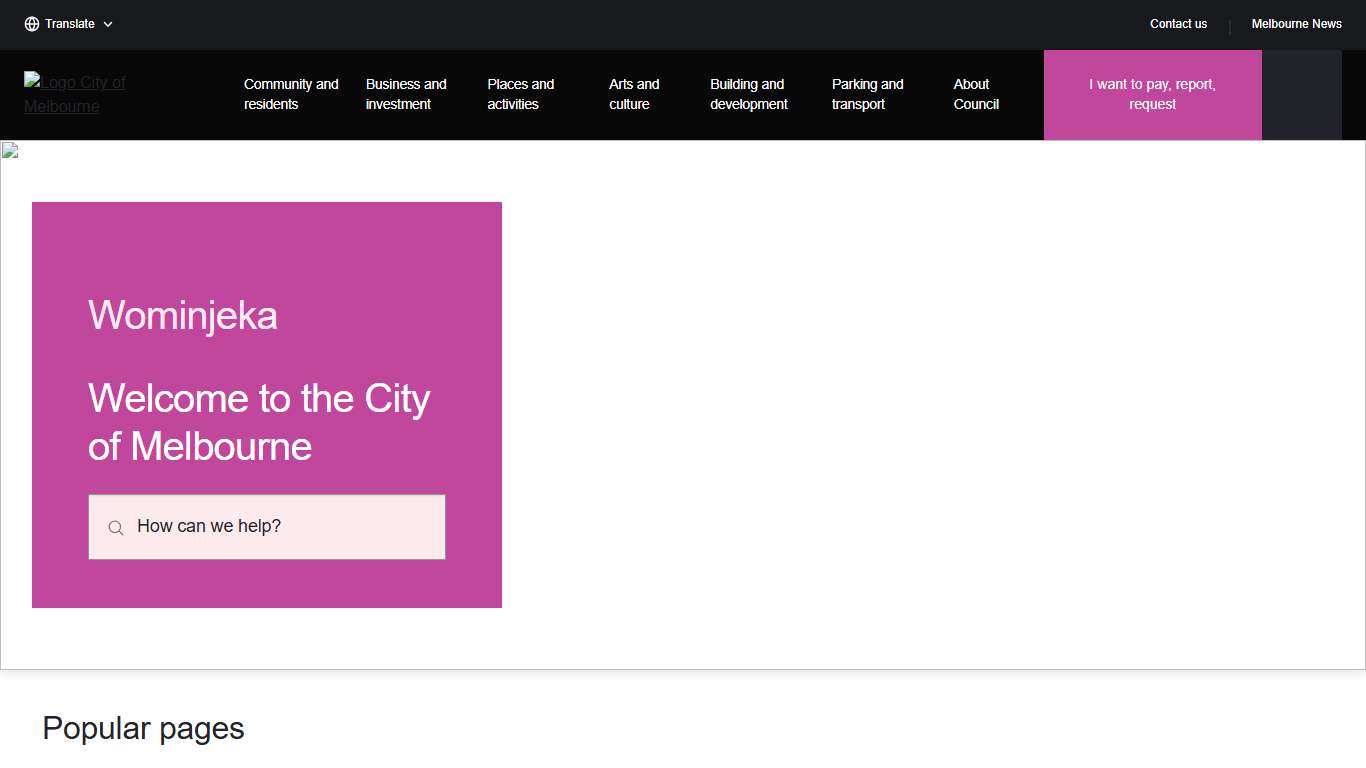Click the dark search panel right of the pink button
The width and height of the screenshot is (1366, 768).
click(x=1301, y=95)
